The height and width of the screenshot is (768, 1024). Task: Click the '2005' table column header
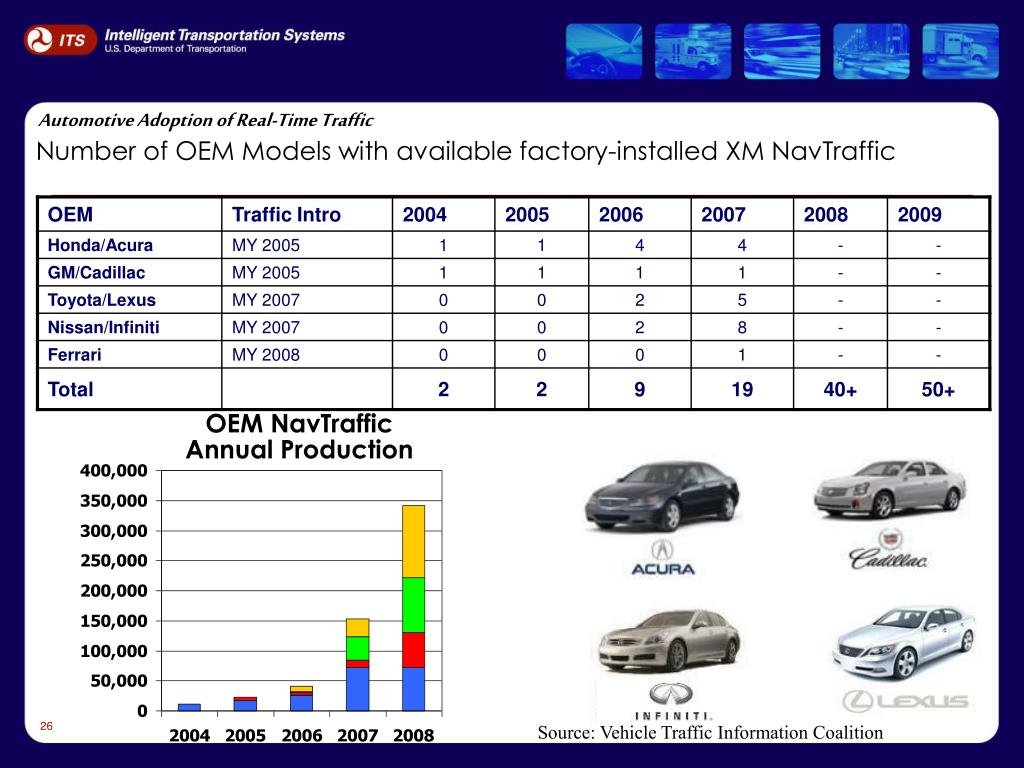[527, 215]
